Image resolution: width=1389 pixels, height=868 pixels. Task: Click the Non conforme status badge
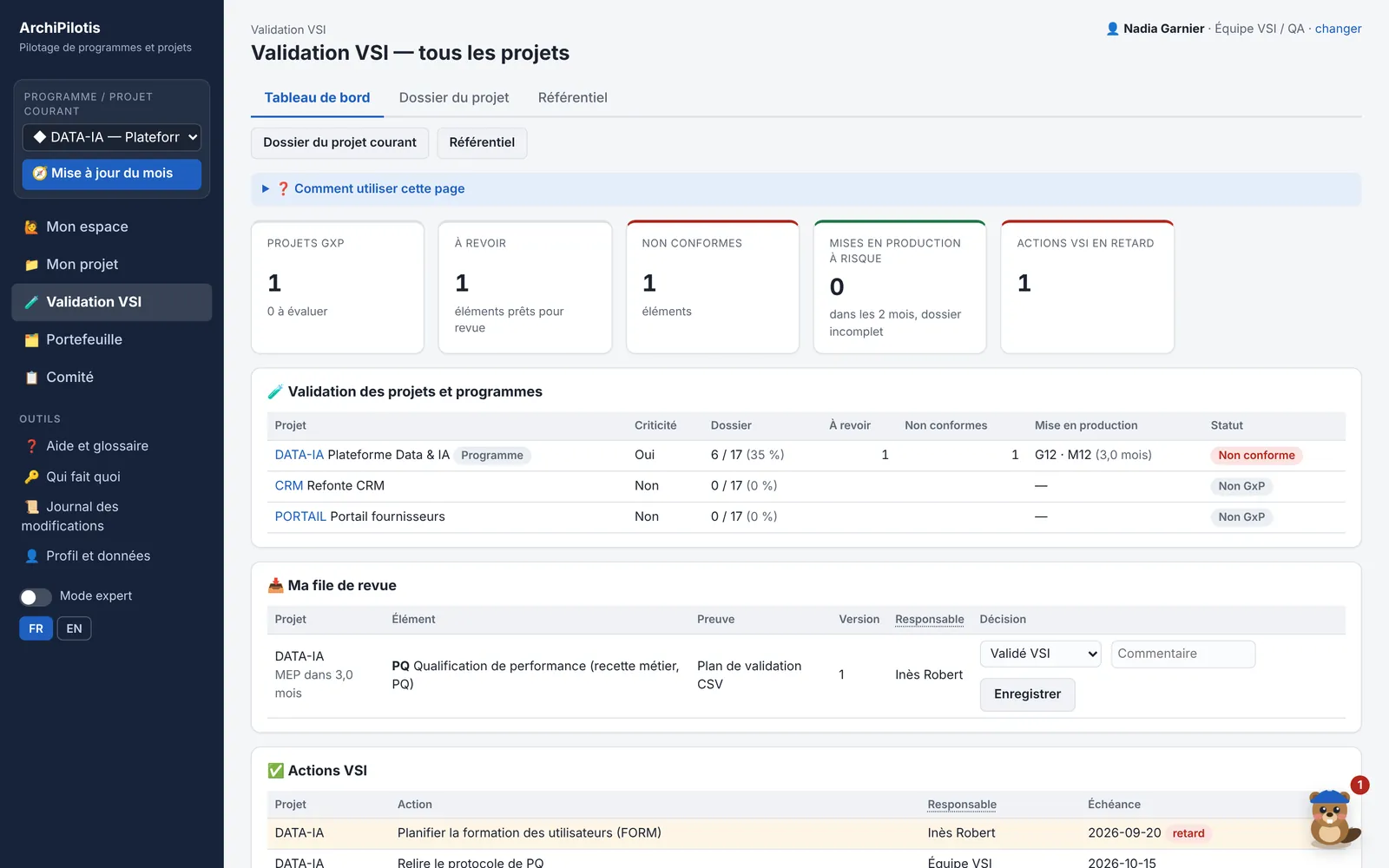[x=1256, y=455]
